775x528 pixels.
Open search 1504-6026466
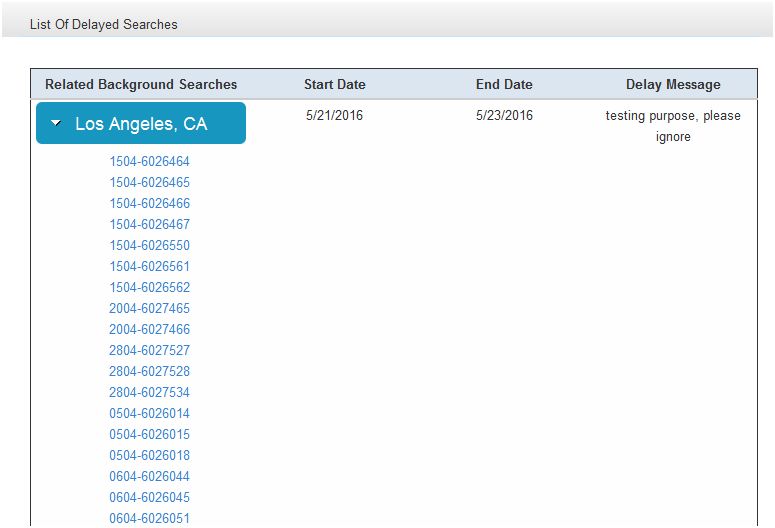[149, 203]
